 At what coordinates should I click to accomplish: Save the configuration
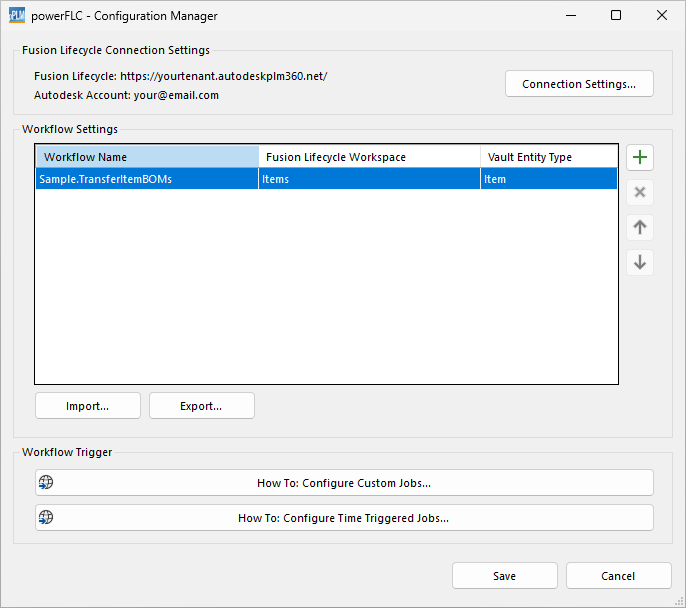(504, 576)
